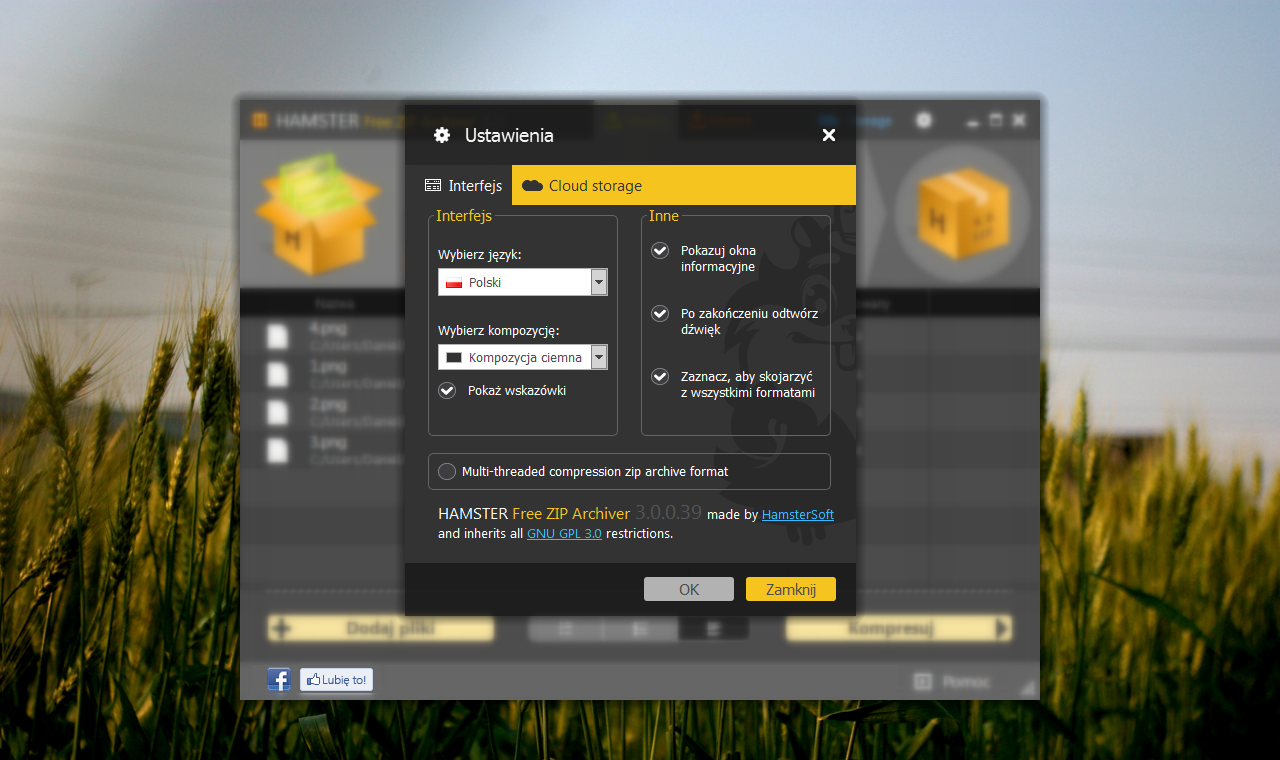Close the Ustawienia dialog with X
This screenshot has height=760, width=1280.
point(829,135)
